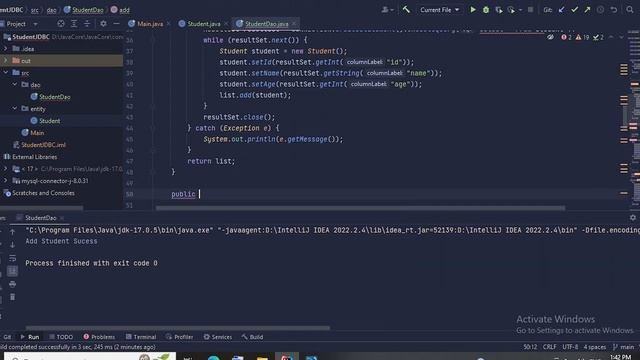The image size is (640, 360).
Task: Select StudentDao class in project tree
Action: click(54, 97)
